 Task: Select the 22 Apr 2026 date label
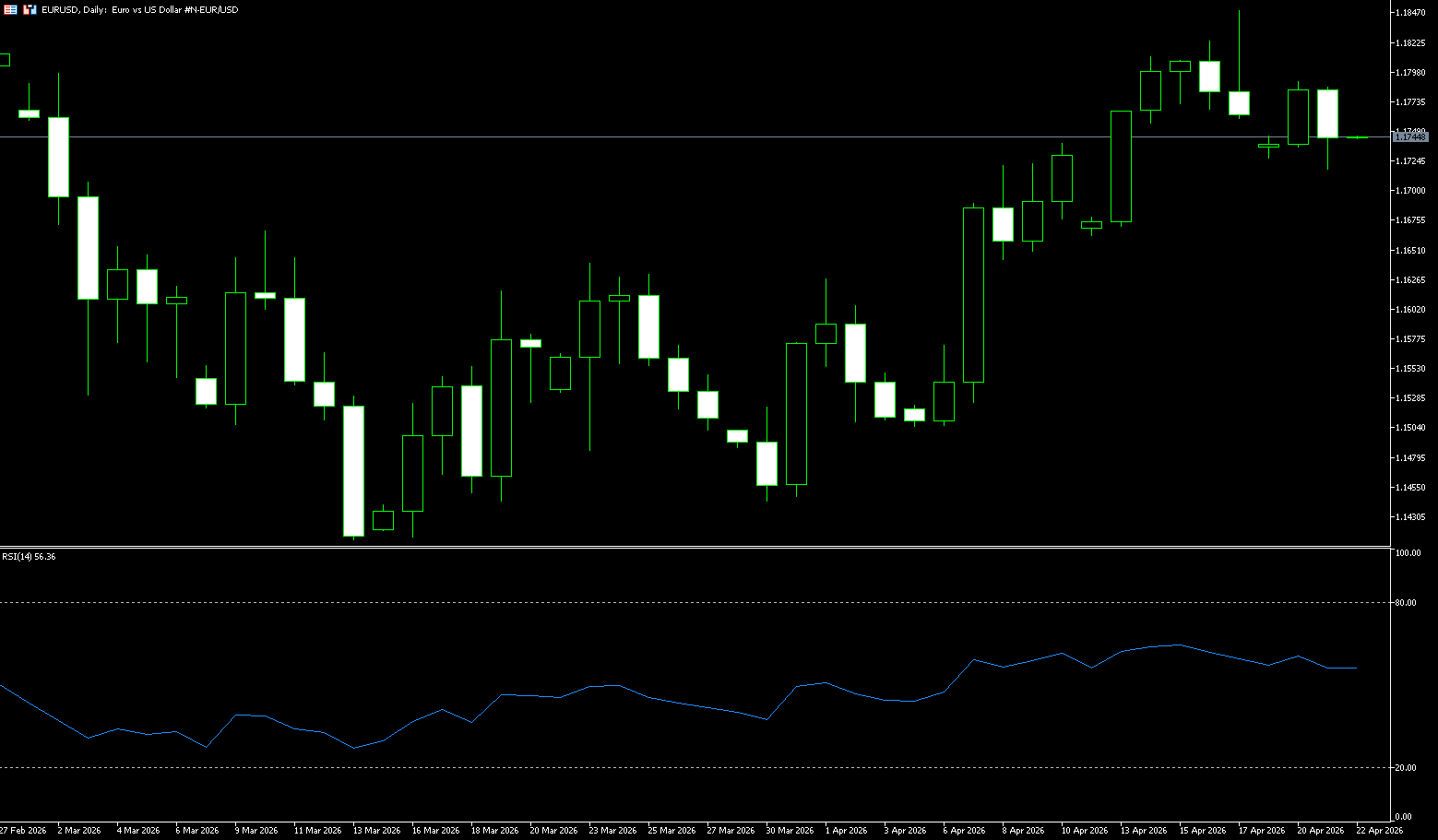pos(1379,831)
